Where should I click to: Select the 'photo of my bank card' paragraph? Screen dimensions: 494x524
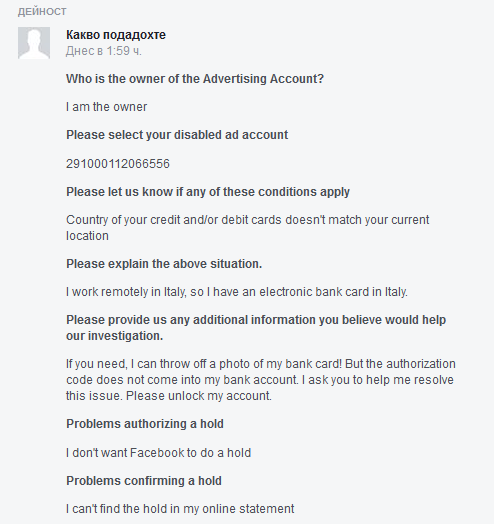click(x=261, y=380)
